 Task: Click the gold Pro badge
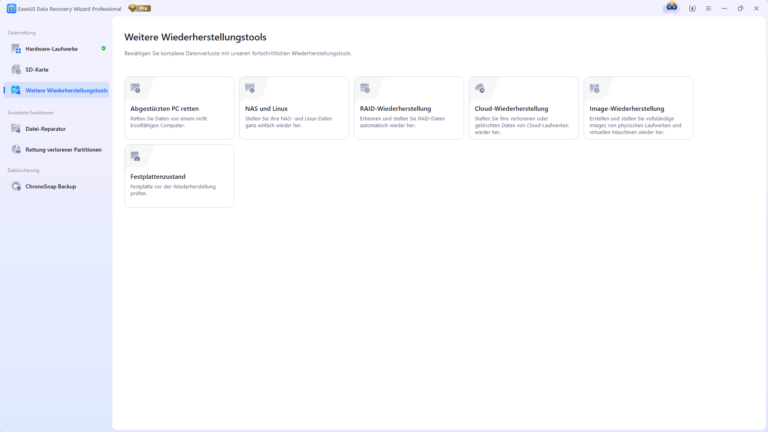coord(140,8)
